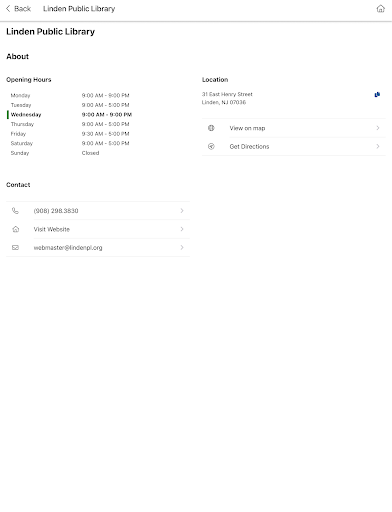Expand the Get Directions chevron
This screenshot has width=392, height=512.
378,146
